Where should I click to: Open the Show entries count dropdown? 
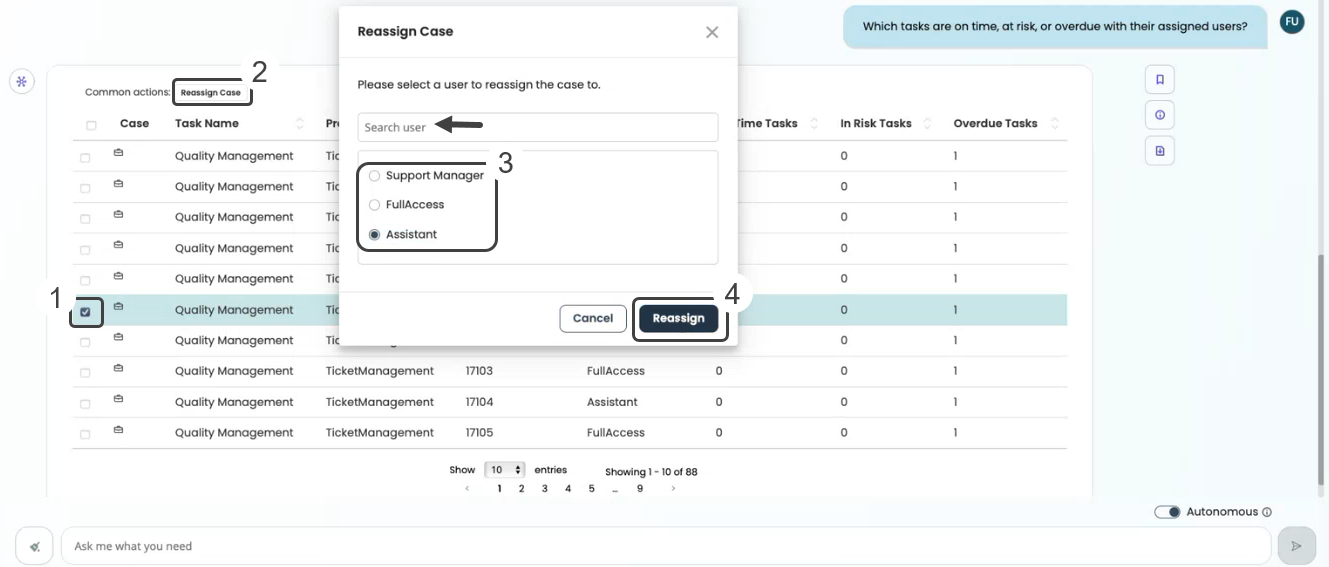505,470
